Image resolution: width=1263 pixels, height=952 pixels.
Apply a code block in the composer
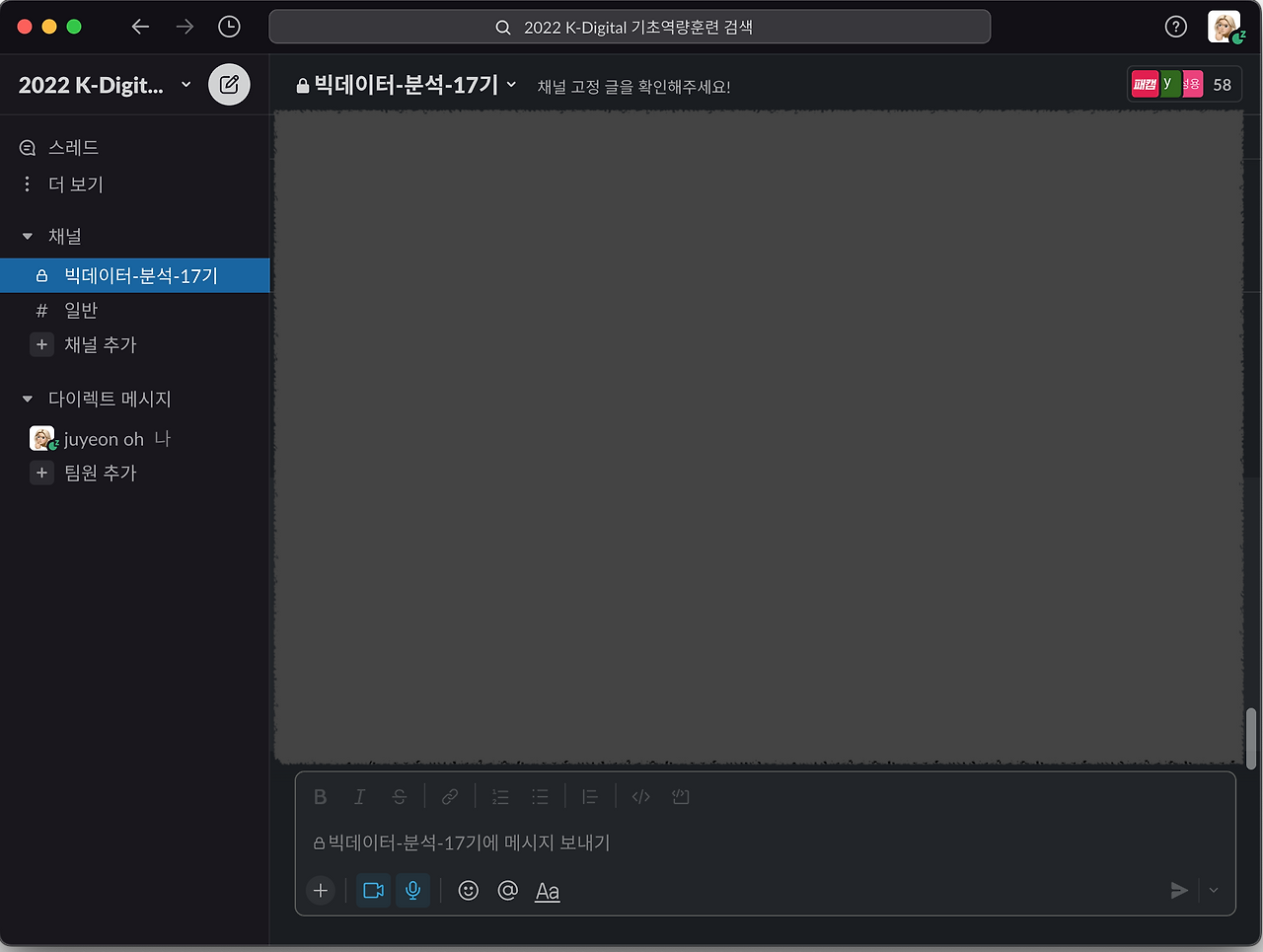[x=639, y=796]
